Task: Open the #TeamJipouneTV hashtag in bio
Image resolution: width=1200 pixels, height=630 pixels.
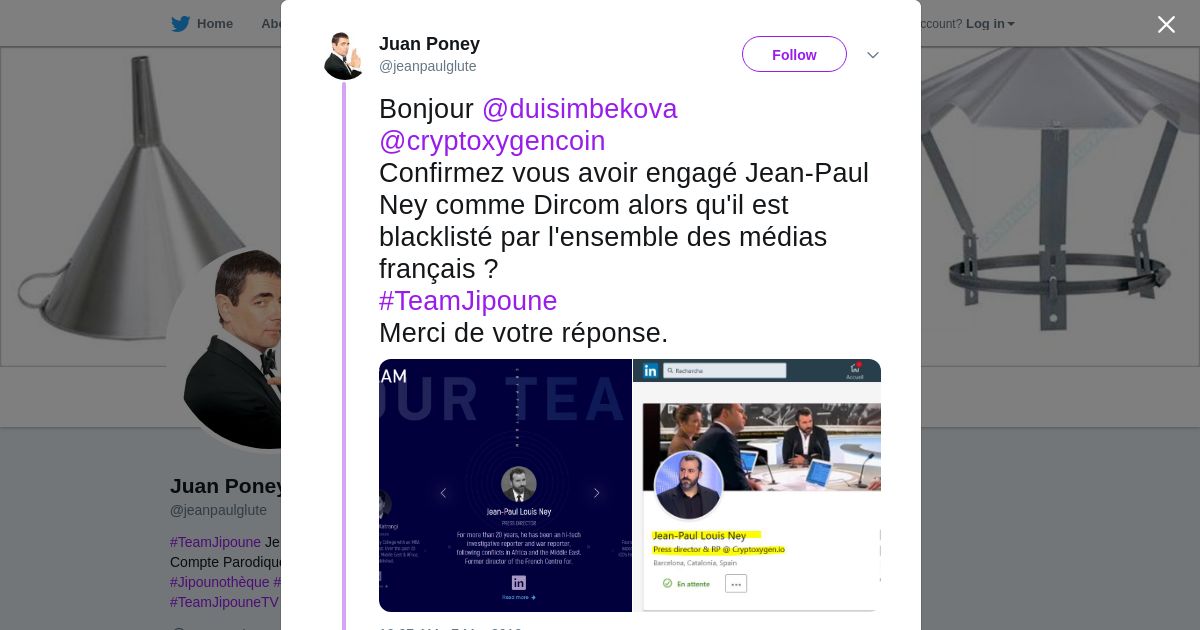Action: [224, 602]
